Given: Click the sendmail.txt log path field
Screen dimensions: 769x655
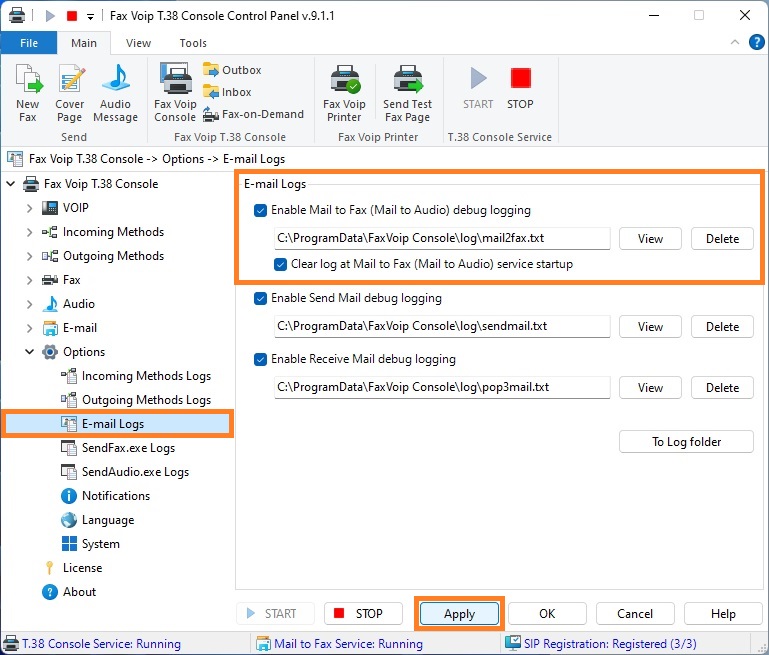Looking at the screenshot, I should [442, 327].
